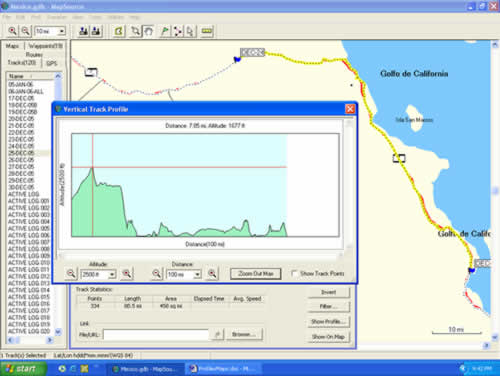Open the Distance 100 mi dropdown
Image resolution: width=500 pixels, height=376 pixels.
point(197,274)
